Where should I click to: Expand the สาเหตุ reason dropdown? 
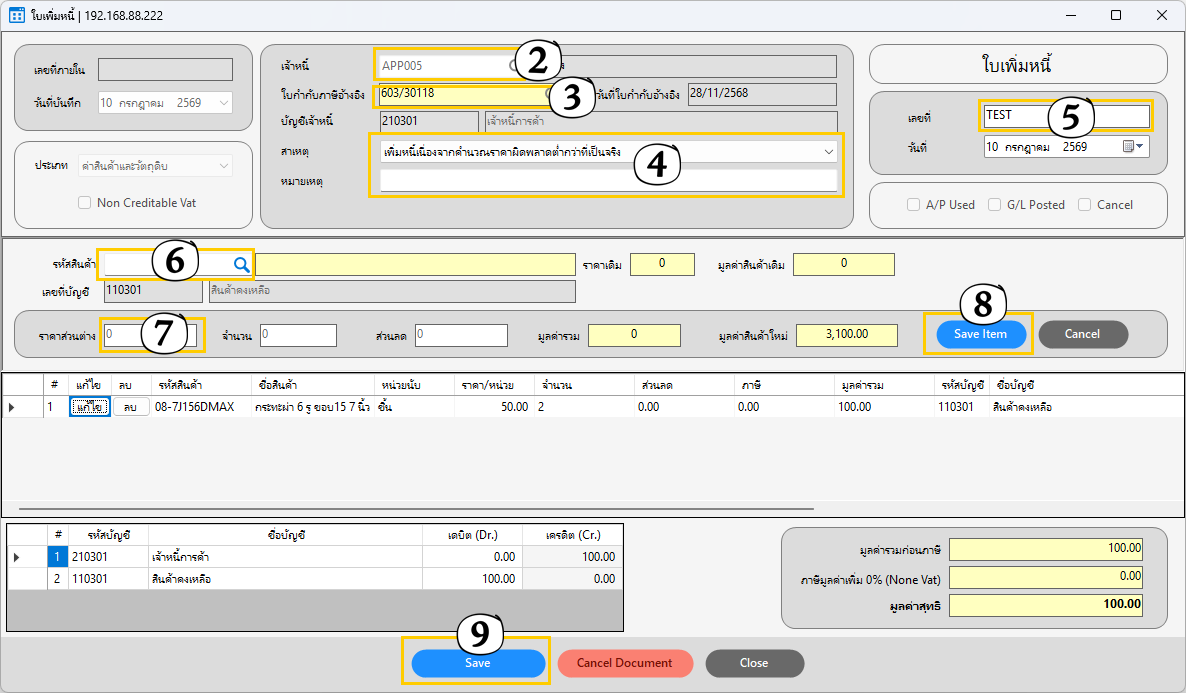tap(828, 152)
